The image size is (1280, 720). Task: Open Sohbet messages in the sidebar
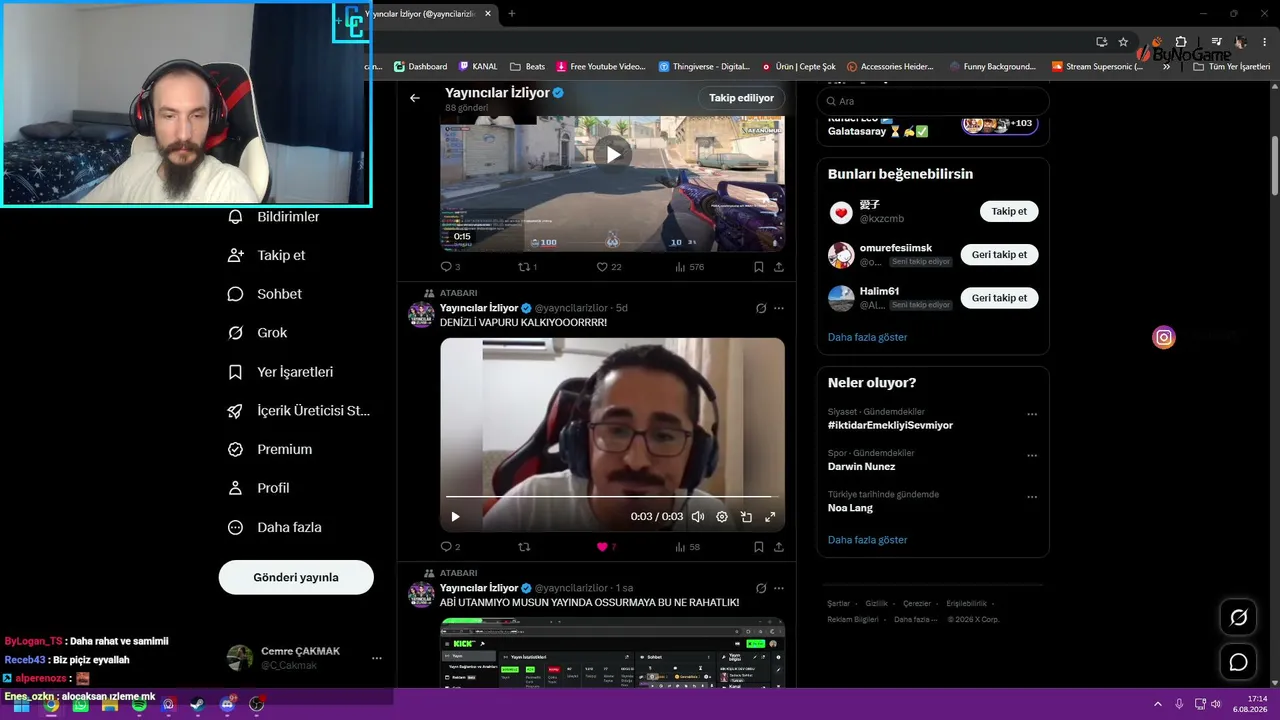coord(264,294)
